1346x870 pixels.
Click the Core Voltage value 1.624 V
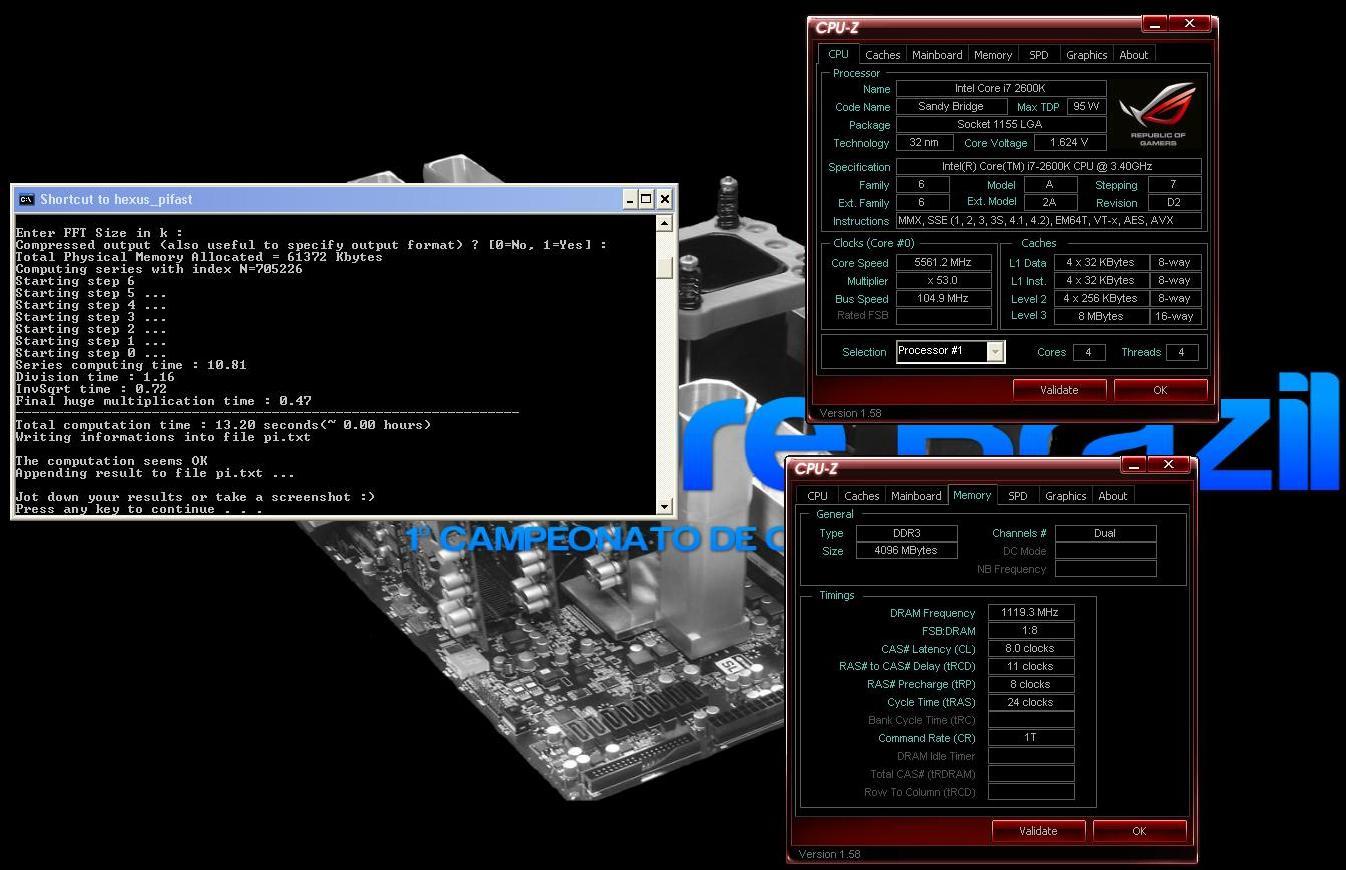click(1070, 142)
